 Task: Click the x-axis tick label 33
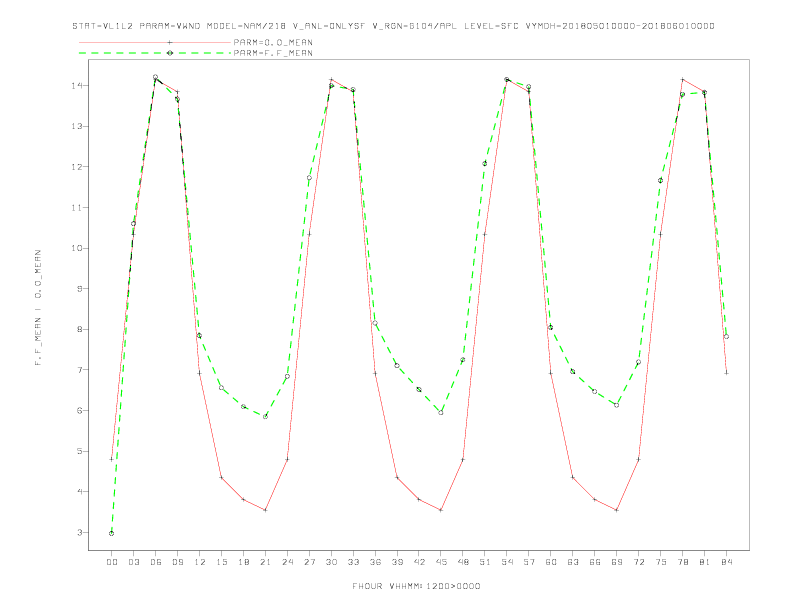353,562
